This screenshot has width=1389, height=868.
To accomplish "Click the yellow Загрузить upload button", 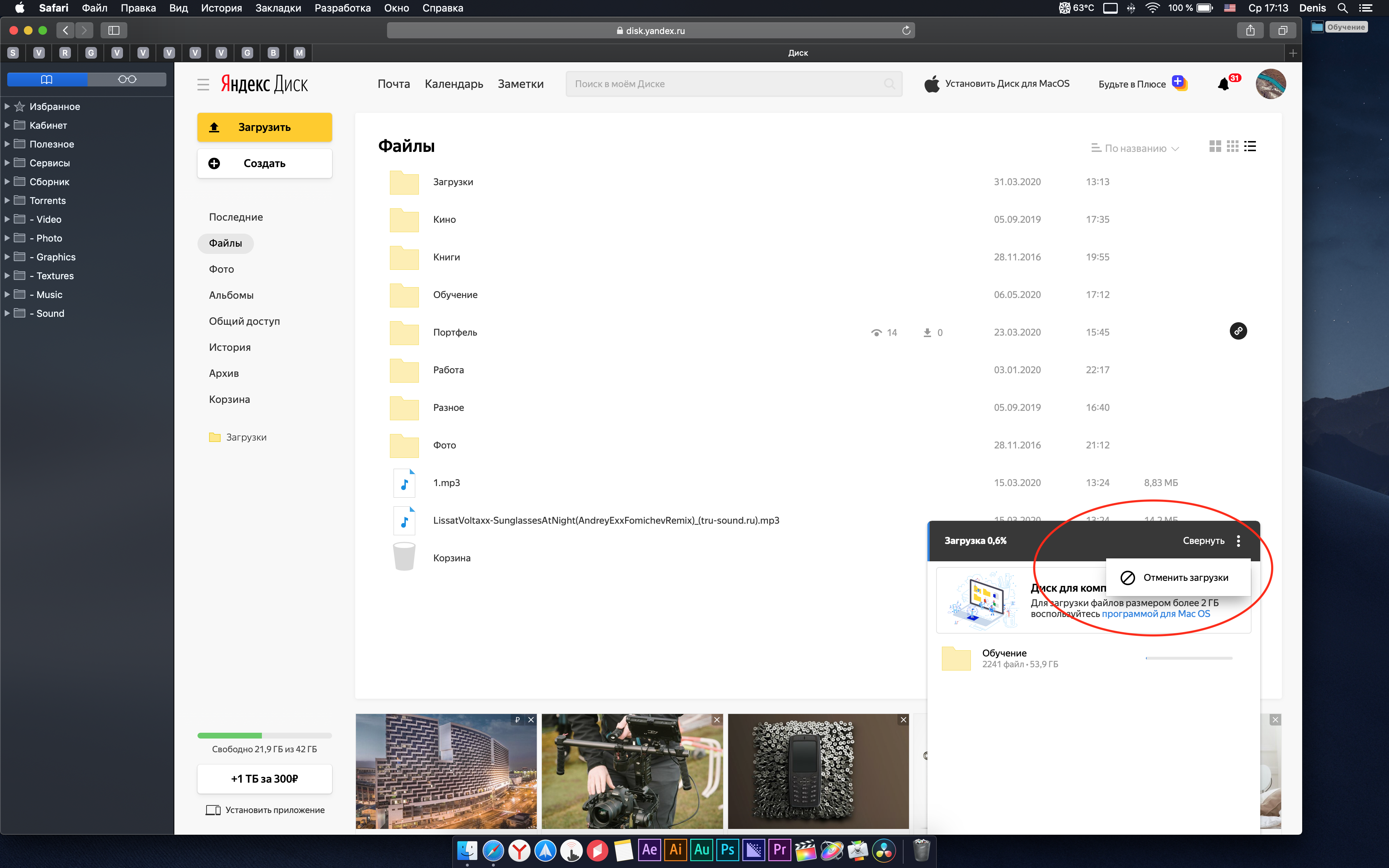I will tap(265, 127).
